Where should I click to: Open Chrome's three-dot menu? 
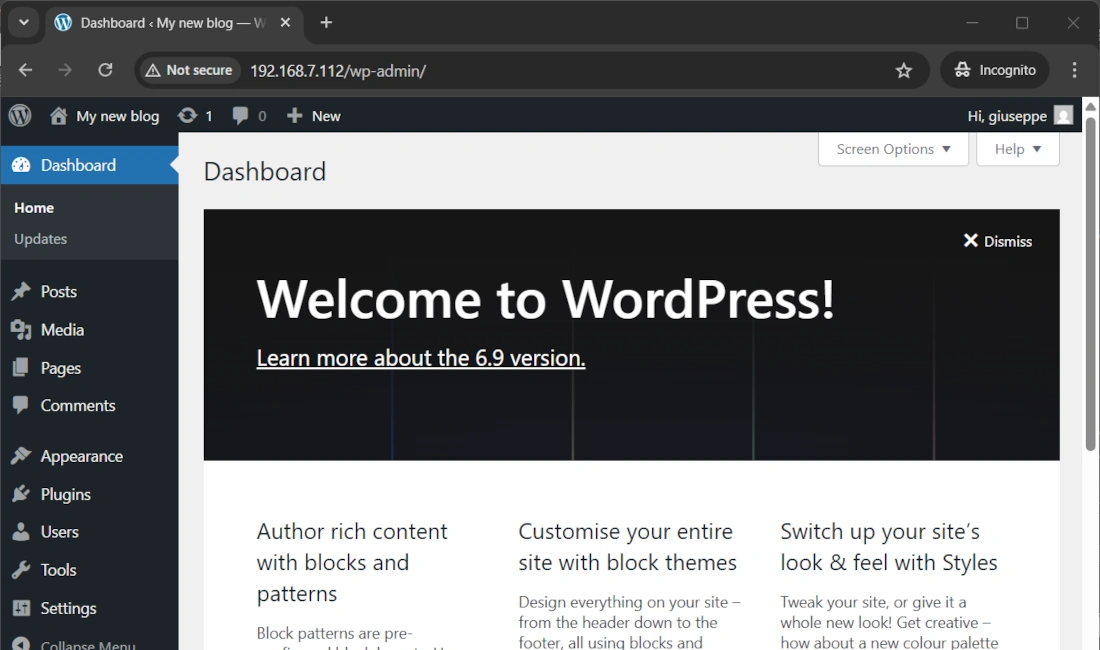[1075, 69]
